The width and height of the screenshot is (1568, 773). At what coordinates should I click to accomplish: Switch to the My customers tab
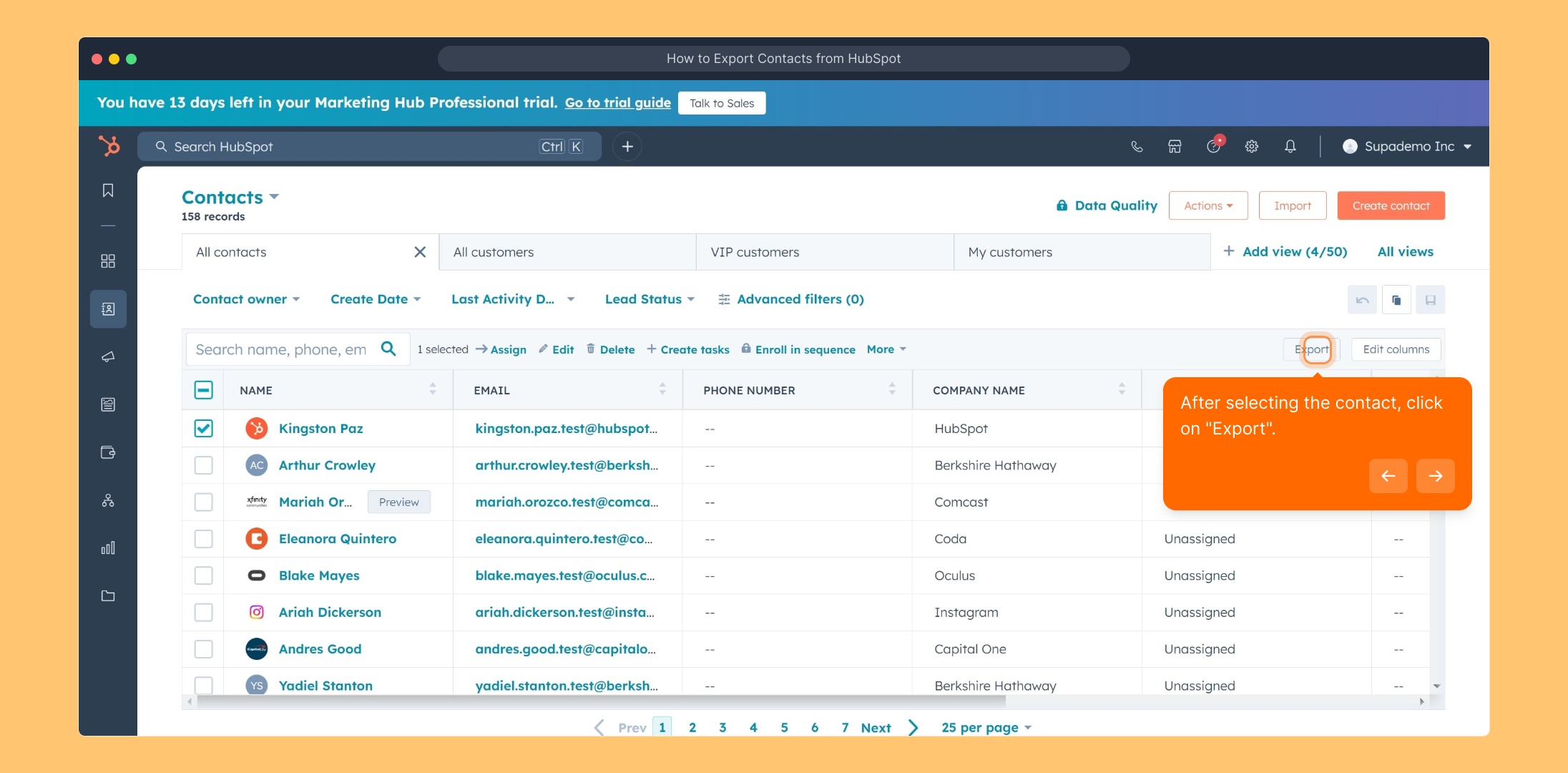tap(1010, 252)
